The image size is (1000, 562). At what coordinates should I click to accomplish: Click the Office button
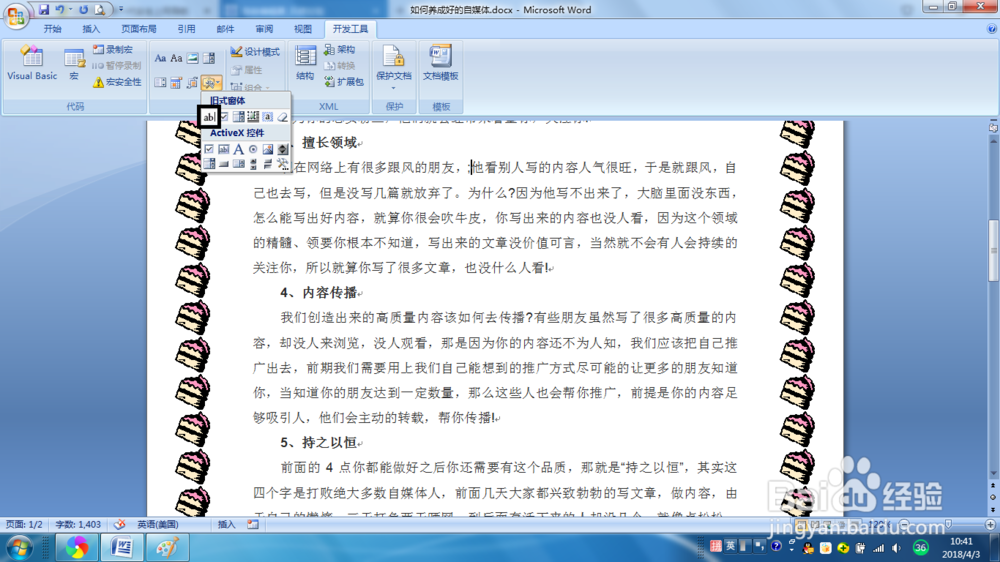16,15
